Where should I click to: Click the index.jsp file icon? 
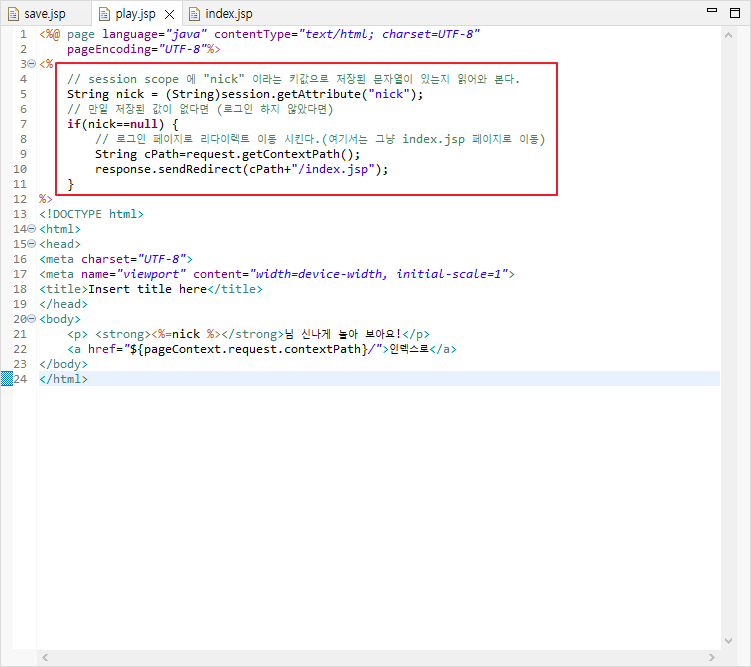click(194, 14)
